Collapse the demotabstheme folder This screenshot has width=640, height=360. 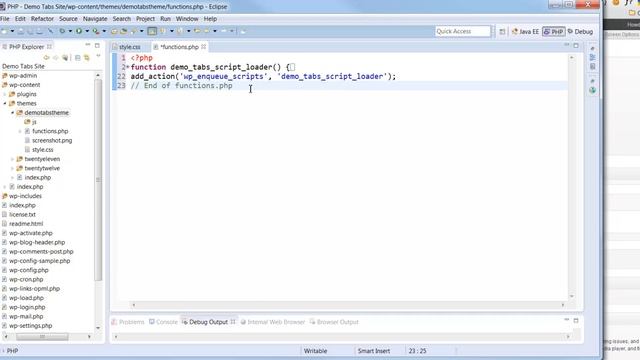pos(13,113)
